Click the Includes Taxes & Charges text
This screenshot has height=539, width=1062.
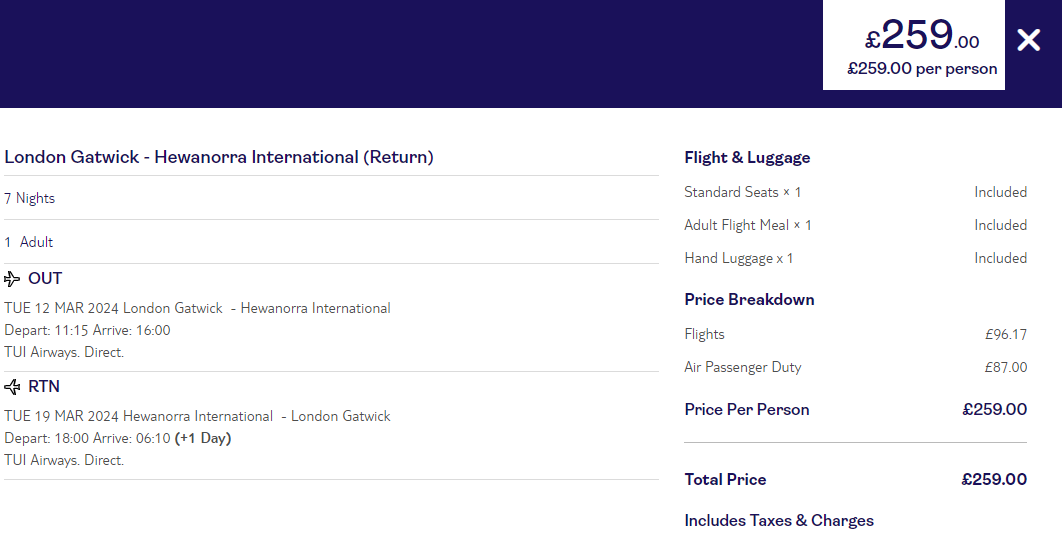coord(779,521)
